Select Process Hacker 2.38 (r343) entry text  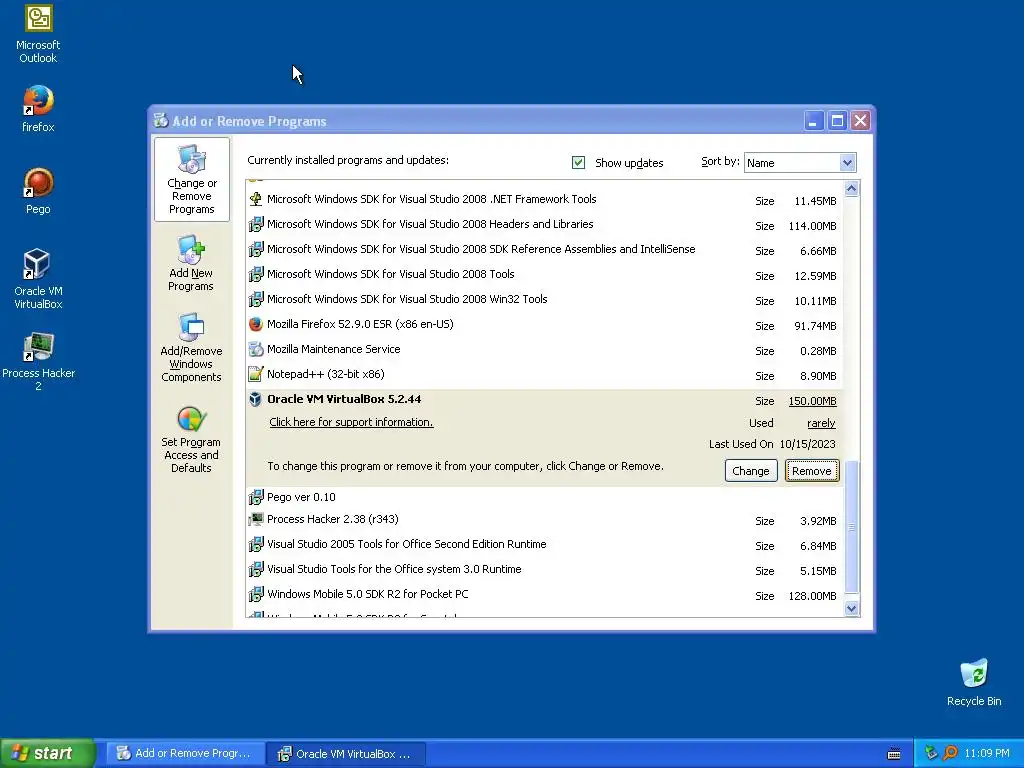pyautogui.click(x=332, y=519)
